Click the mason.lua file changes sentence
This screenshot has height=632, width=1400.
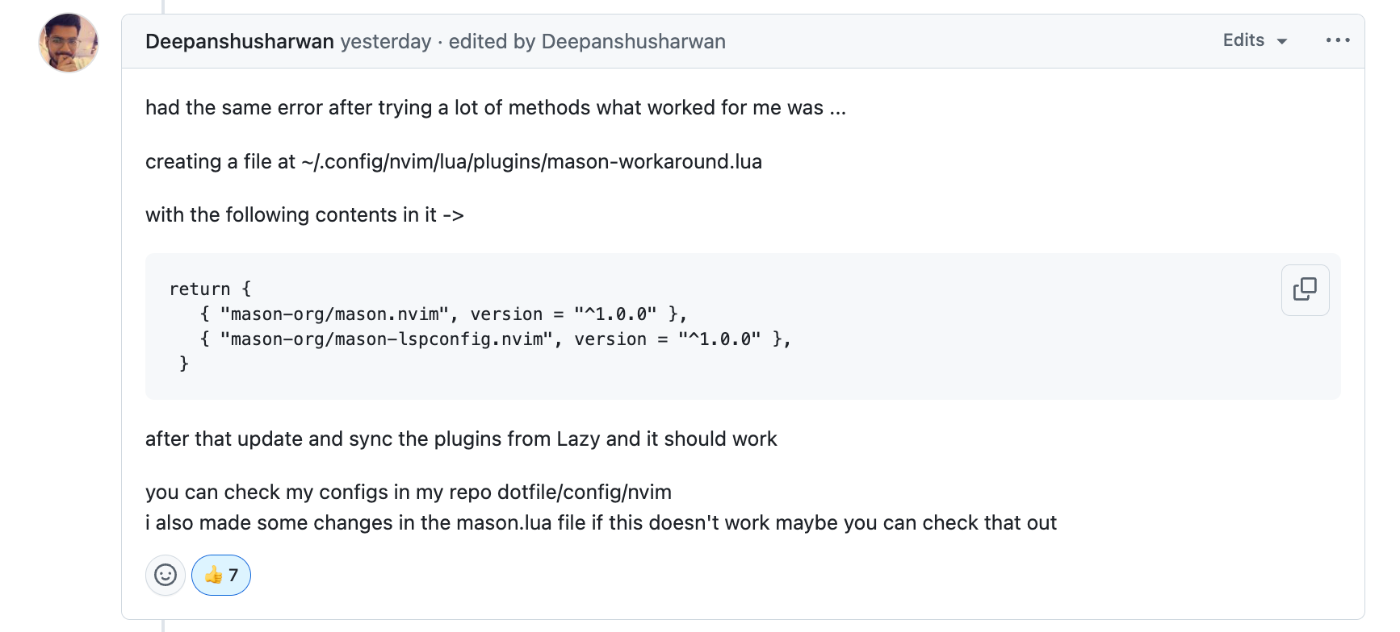(x=601, y=522)
